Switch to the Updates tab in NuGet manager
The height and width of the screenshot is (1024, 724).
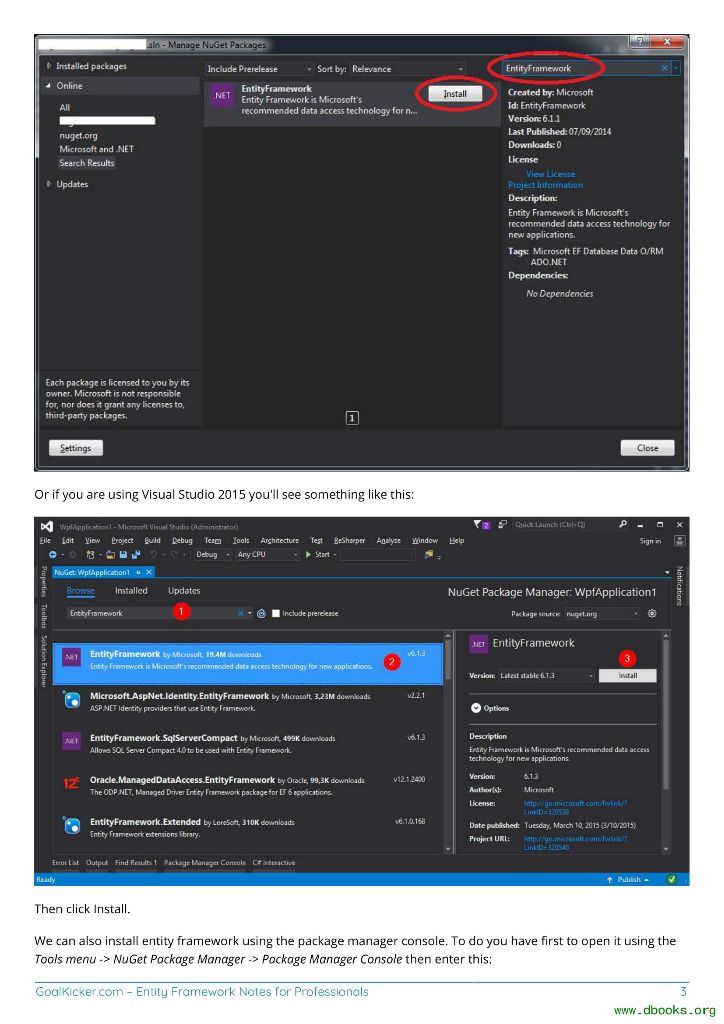[x=184, y=590]
